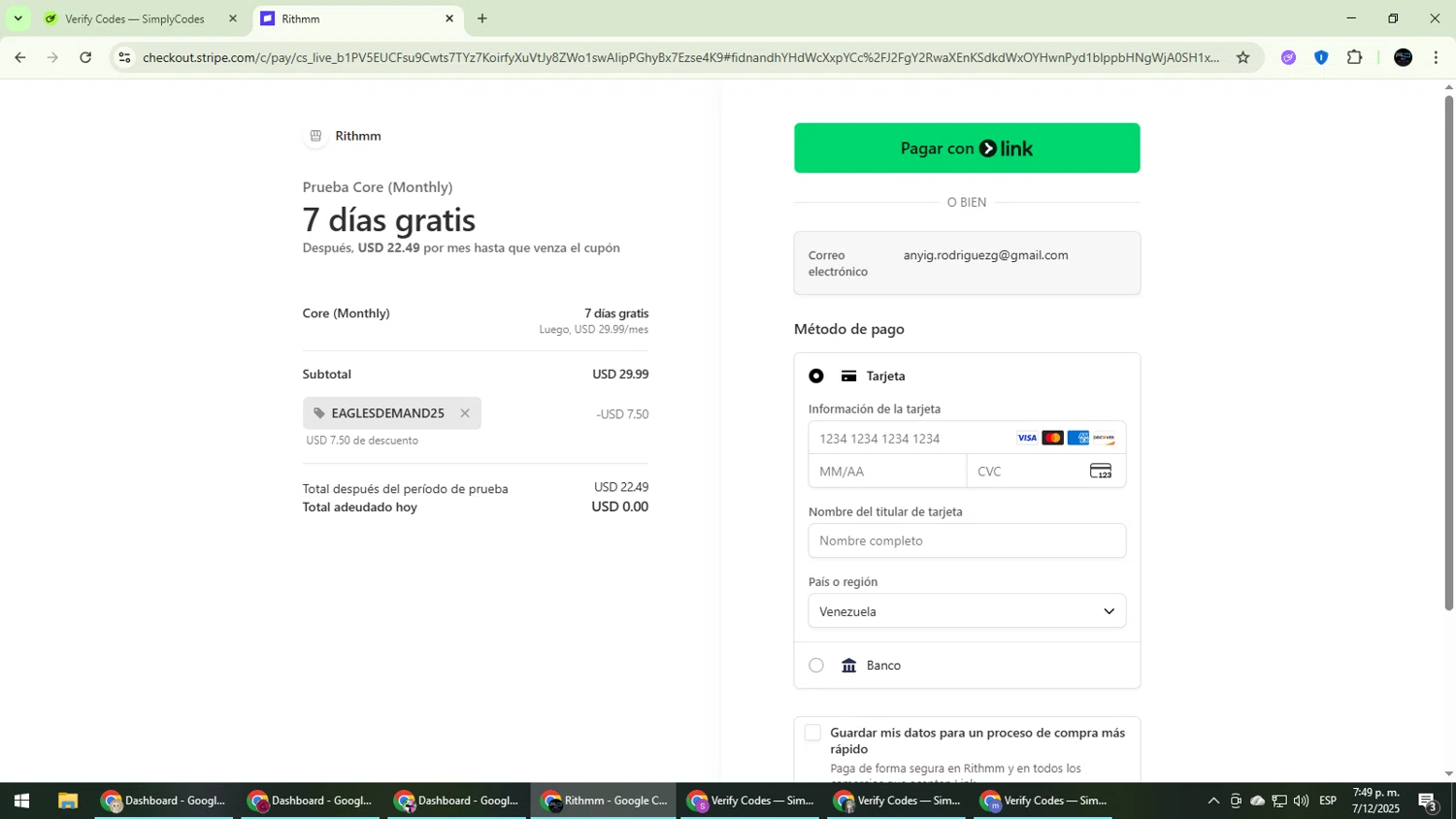Switch to first Dashboard Chrome taskbar window
The image size is (1456, 819).
tap(164, 802)
